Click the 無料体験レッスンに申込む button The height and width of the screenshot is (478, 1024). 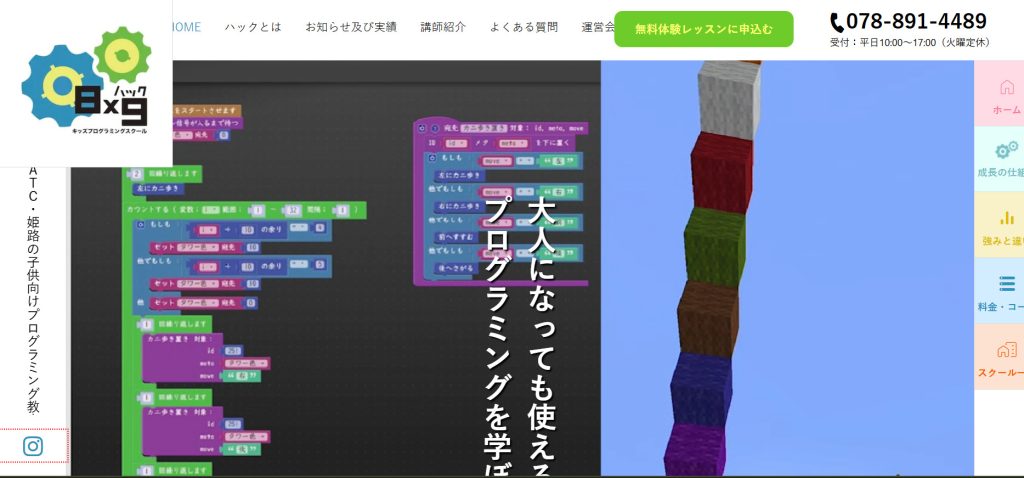tap(703, 29)
